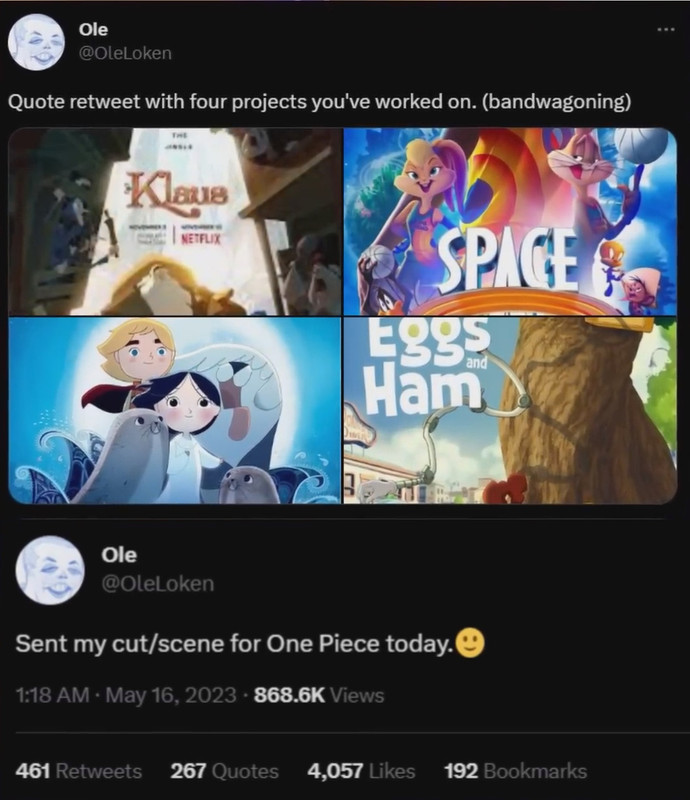
Task: View the 461 Retweets list
Action: 79,771
